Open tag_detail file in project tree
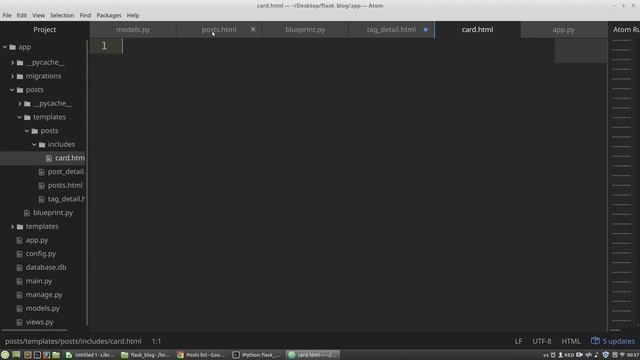Screen dimensions: 640x360 click(66, 199)
